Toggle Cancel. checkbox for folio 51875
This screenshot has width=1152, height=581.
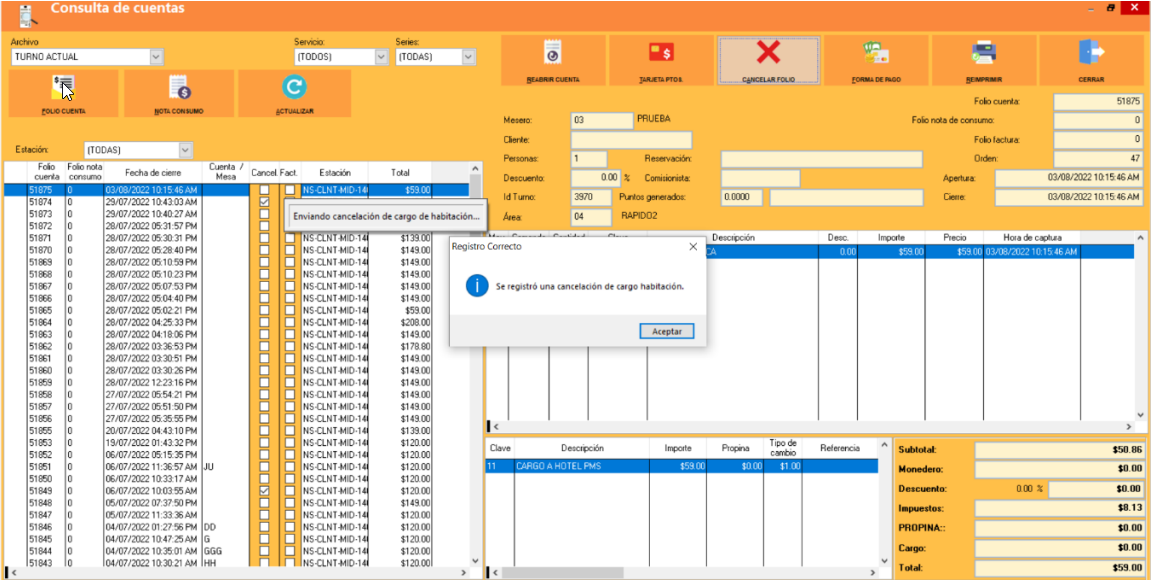click(264, 190)
